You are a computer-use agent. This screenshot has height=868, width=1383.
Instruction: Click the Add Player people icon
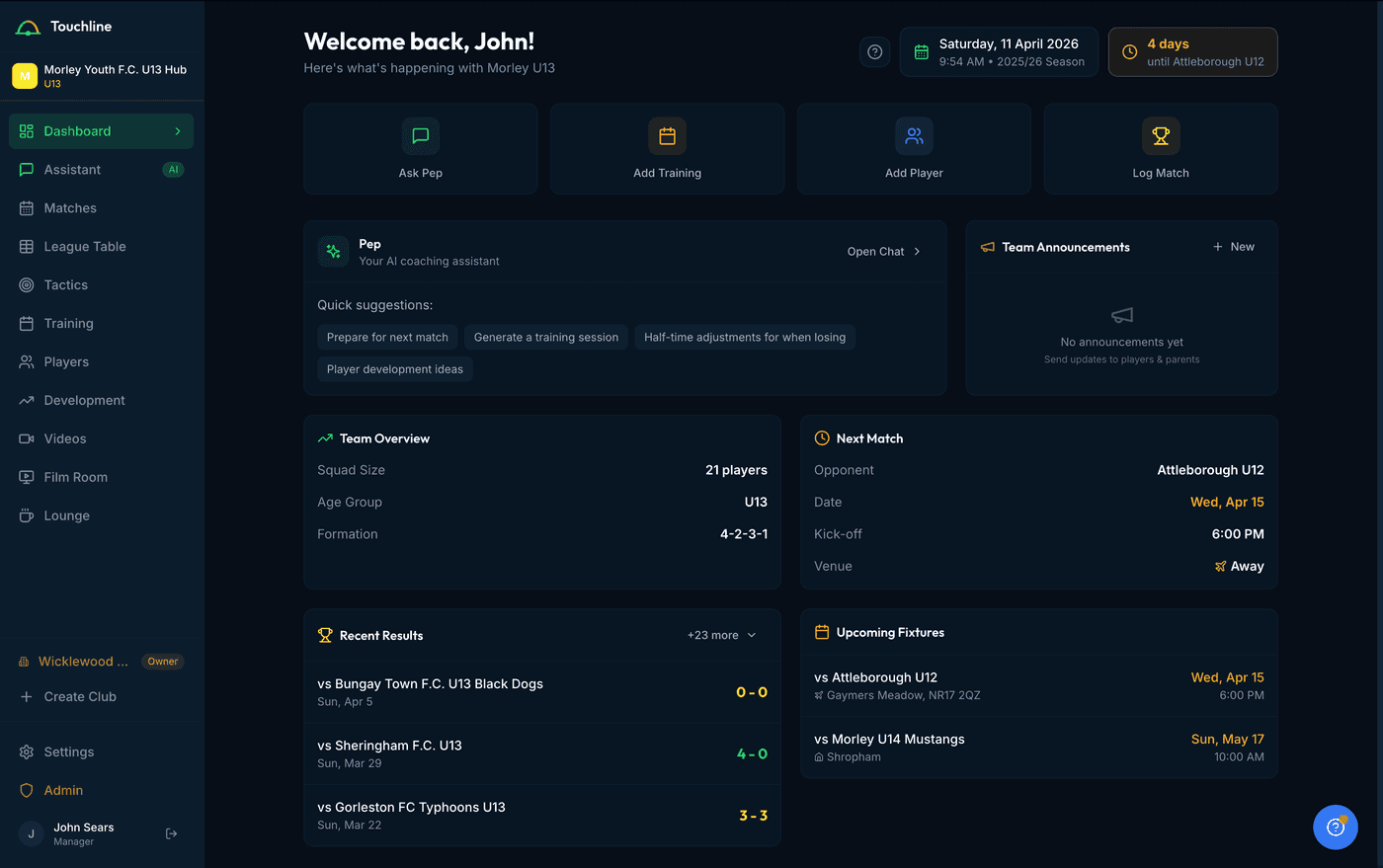(x=915, y=136)
